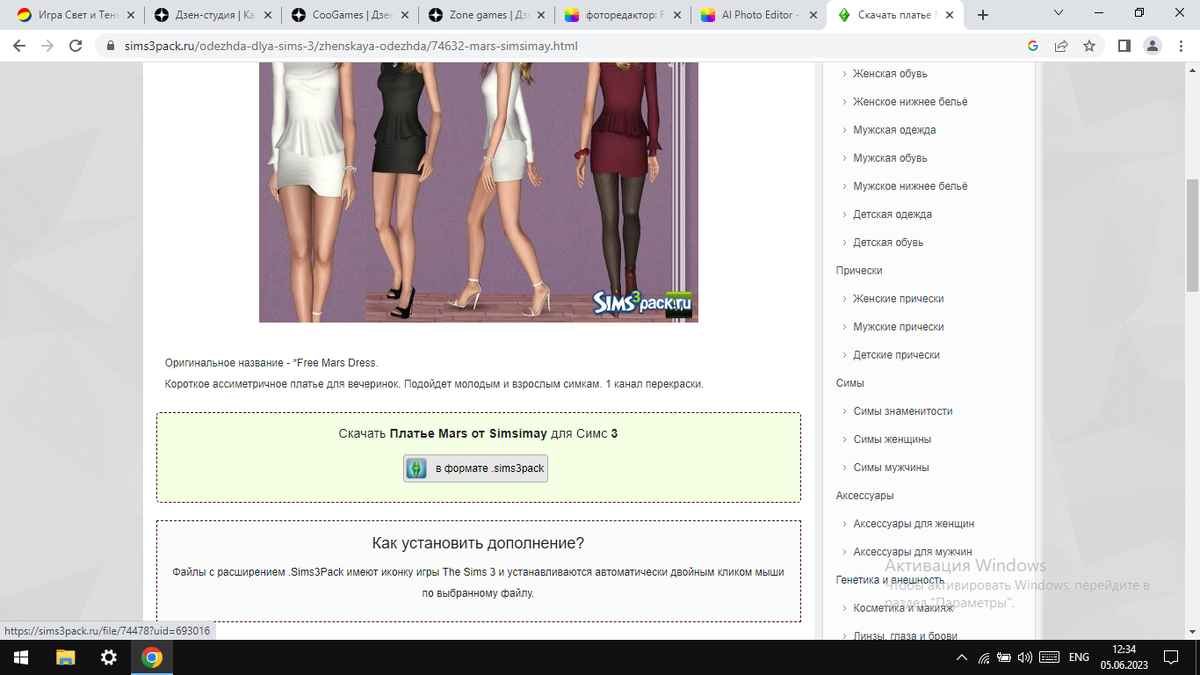Open the Chrome side panel
The width and height of the screenshot is (1200, 675).
[1124, 46]
